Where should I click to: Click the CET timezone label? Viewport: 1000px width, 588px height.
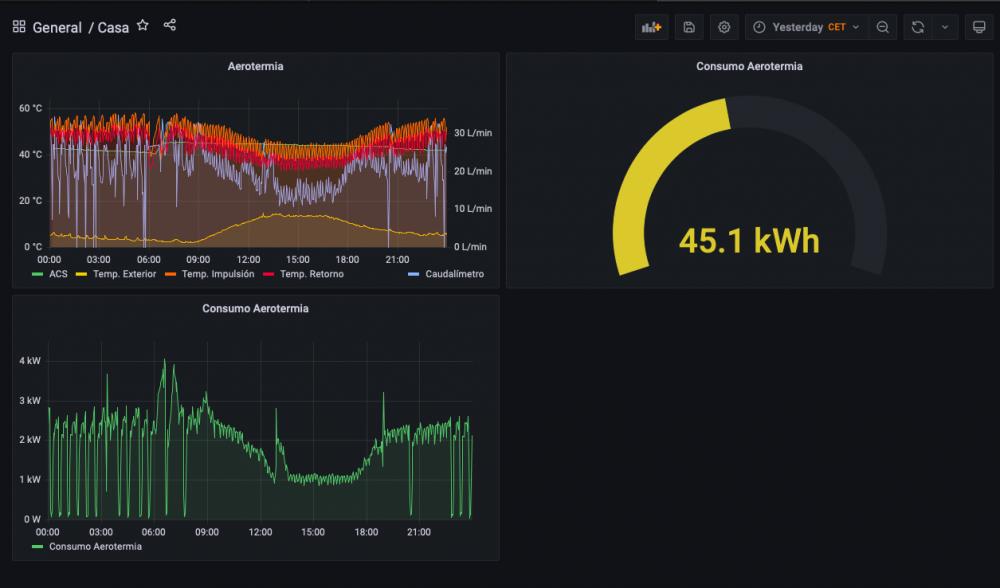[837, 27]
